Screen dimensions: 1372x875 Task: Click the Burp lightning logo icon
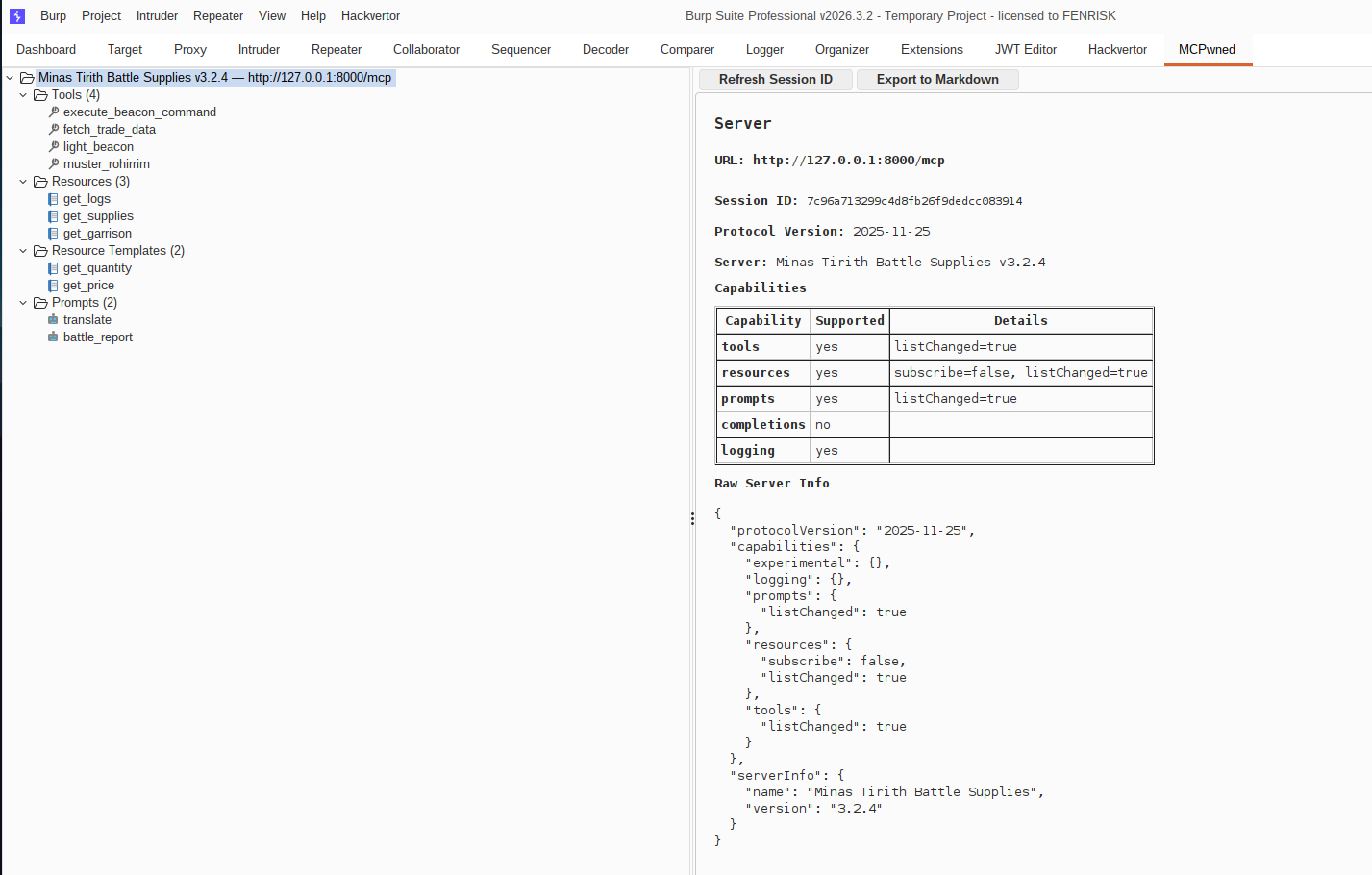[16, 15]
